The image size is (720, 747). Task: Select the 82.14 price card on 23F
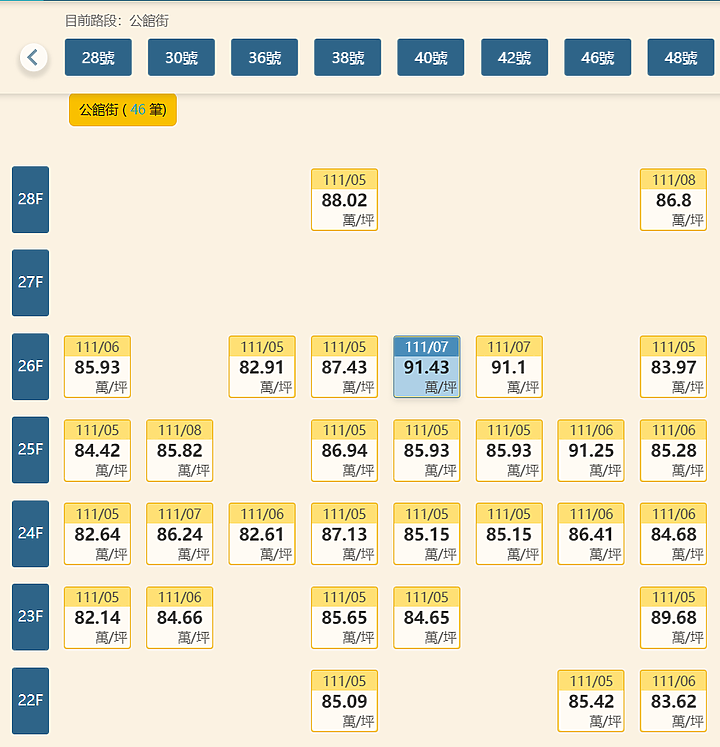(97, 617)
